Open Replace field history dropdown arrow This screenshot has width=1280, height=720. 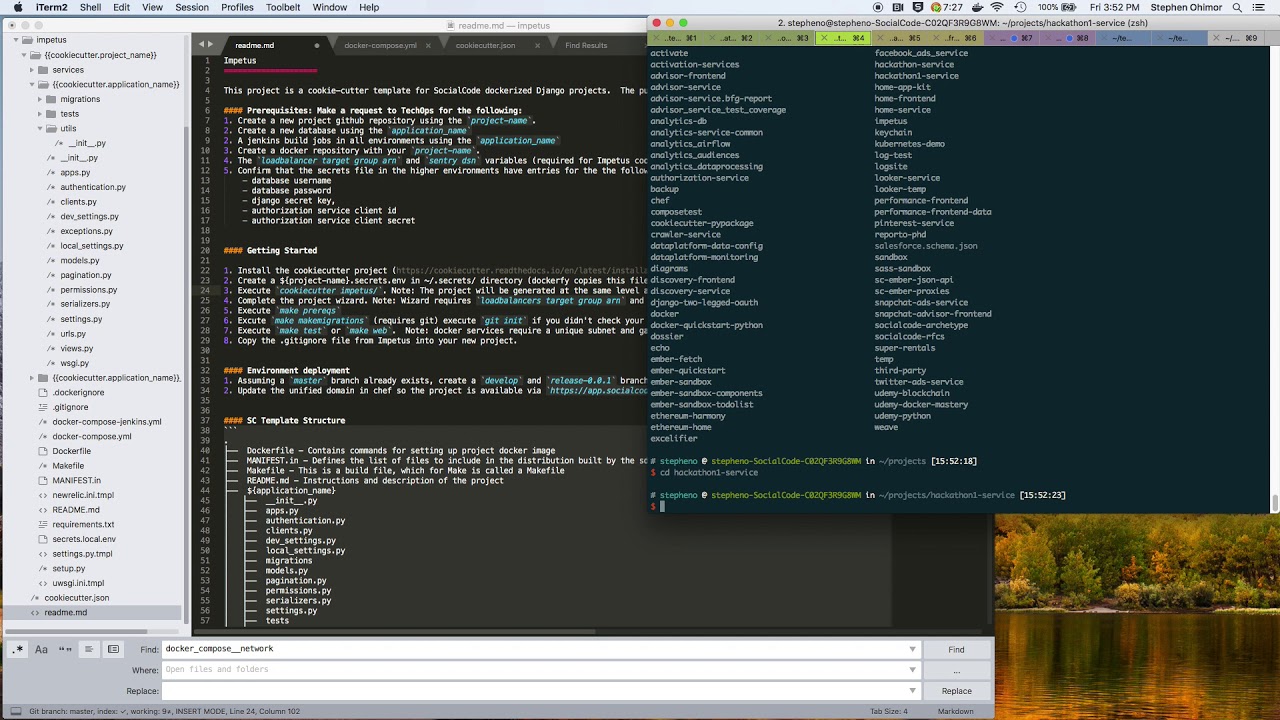(912, 691)
